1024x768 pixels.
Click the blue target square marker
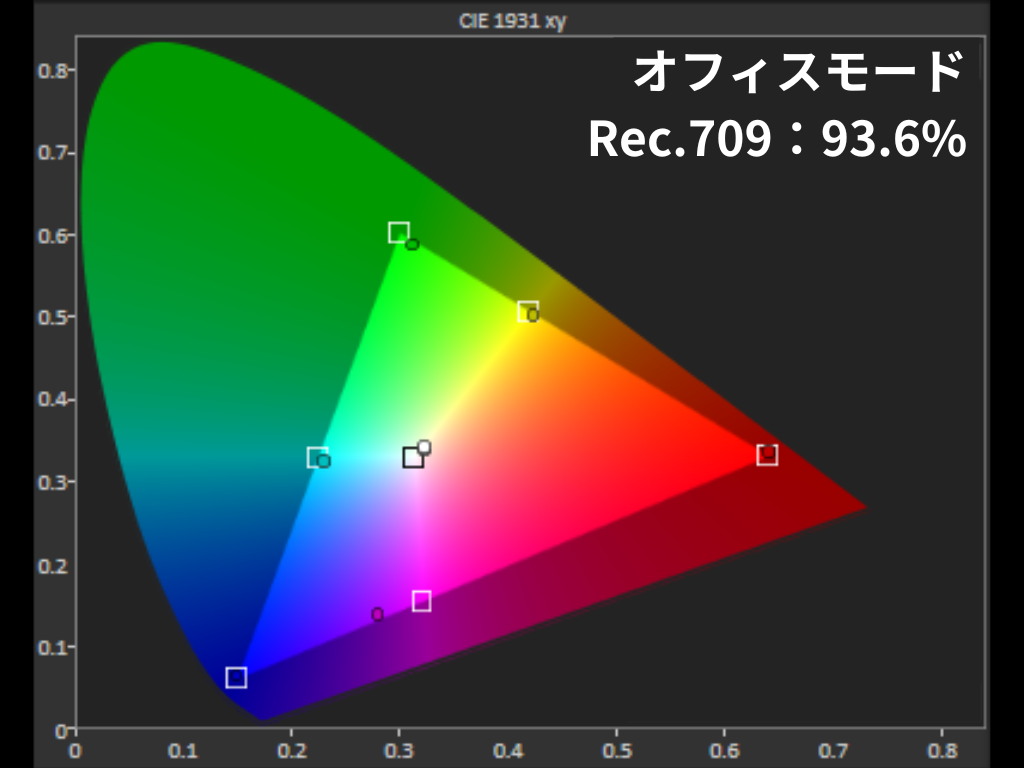tap(236, 678)
